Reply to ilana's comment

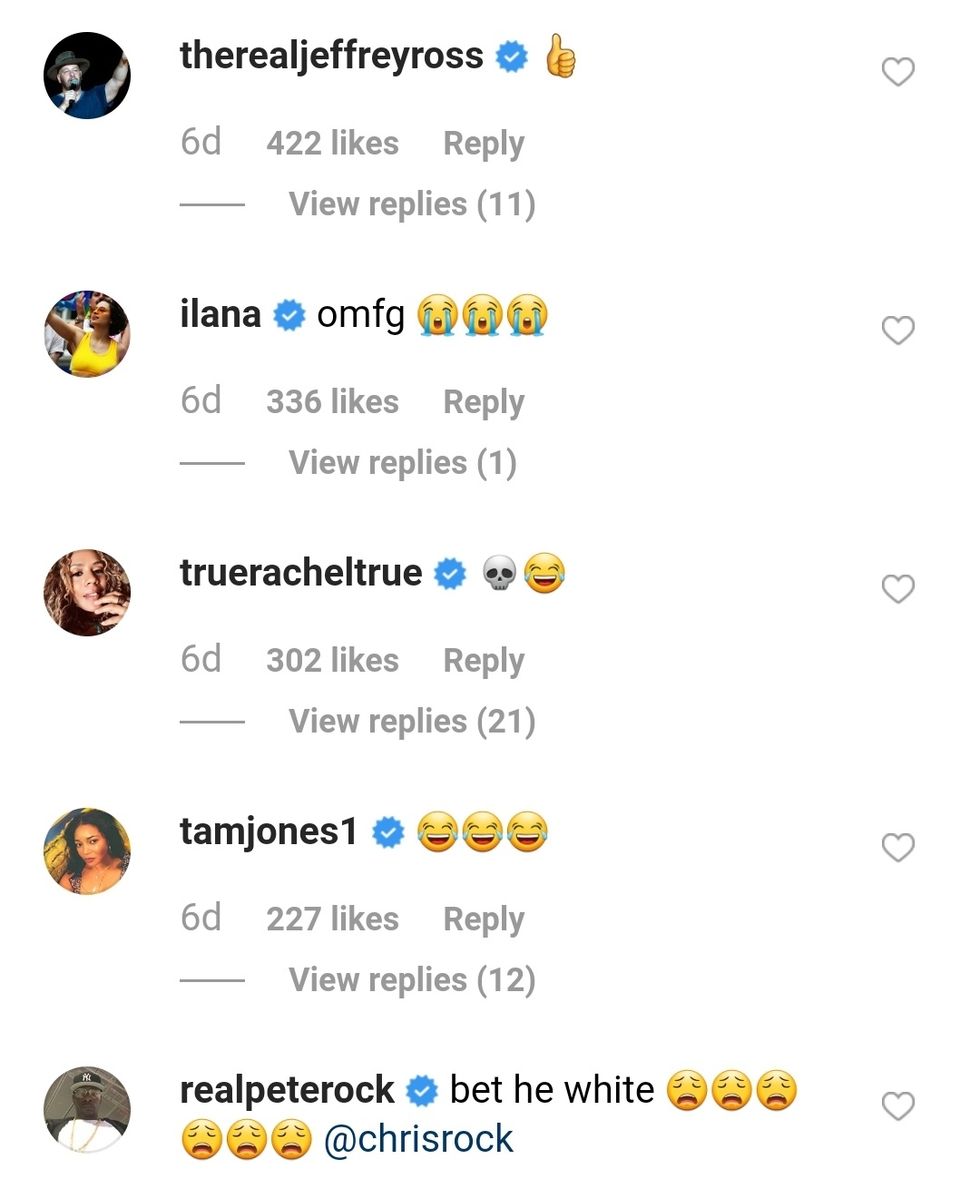coord(483,402)
